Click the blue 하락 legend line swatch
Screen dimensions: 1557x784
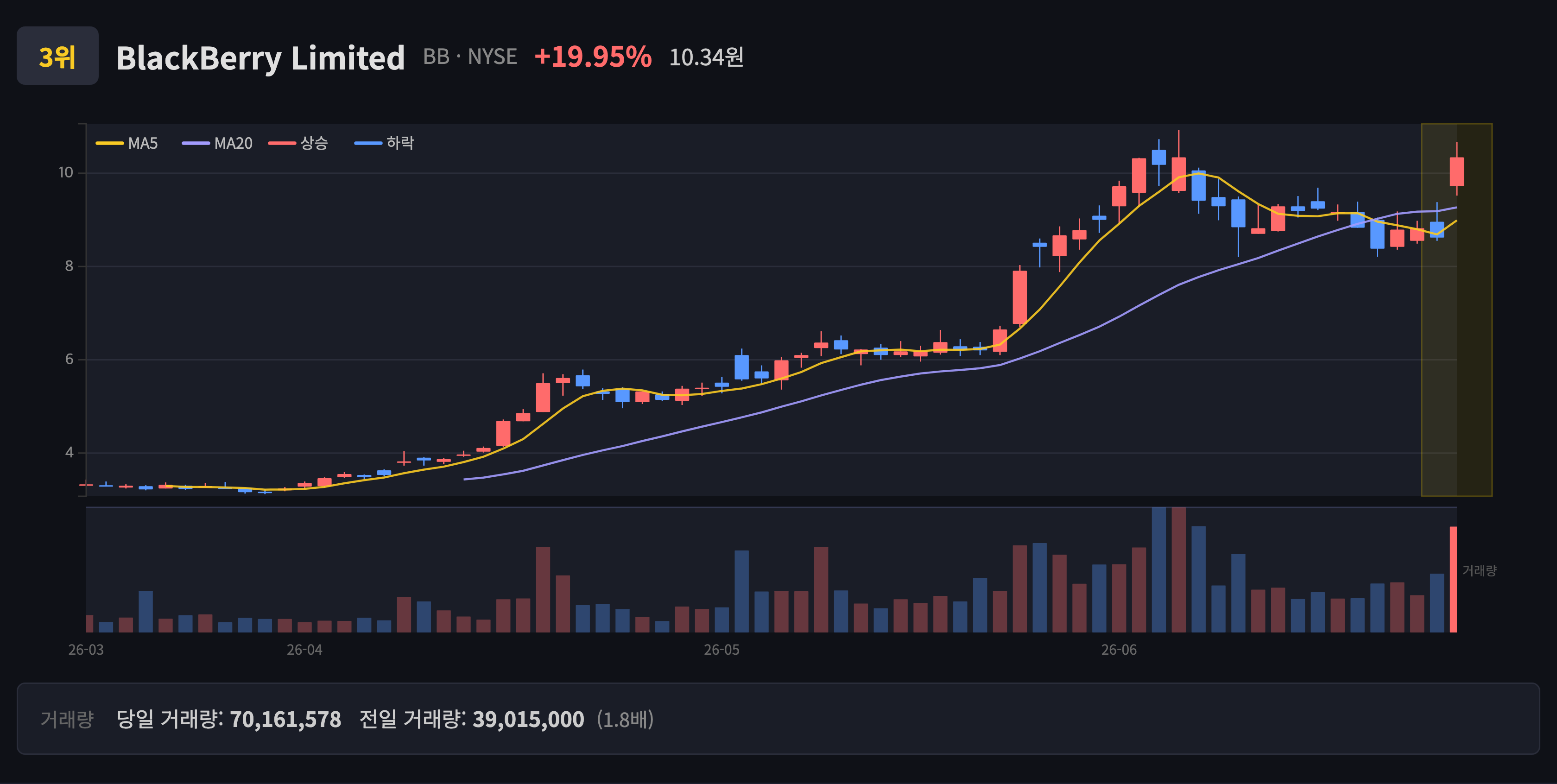(x=368, y=143)
